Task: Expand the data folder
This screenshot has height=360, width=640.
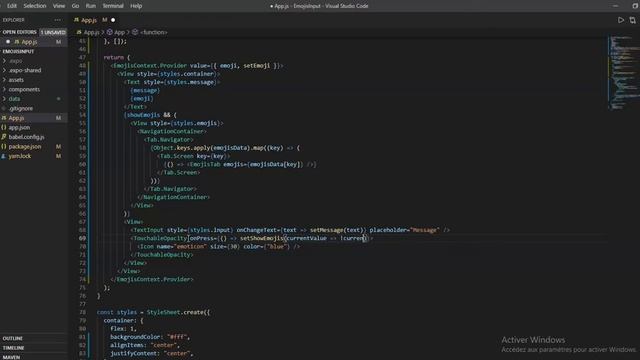Action: [x=14, y=99]
